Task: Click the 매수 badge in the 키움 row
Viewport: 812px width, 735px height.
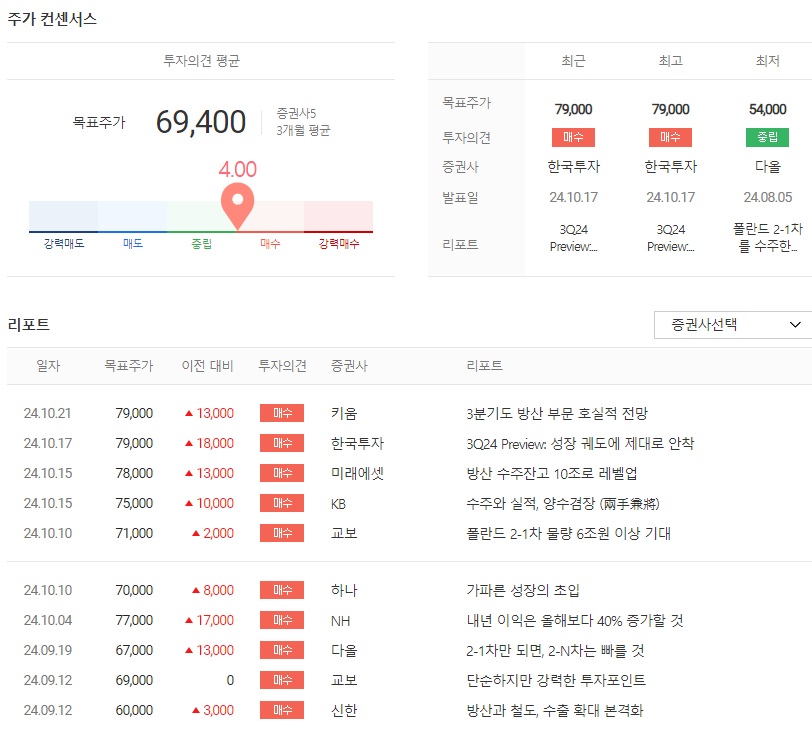Action: pyautogui.click(x=281, y=412)
